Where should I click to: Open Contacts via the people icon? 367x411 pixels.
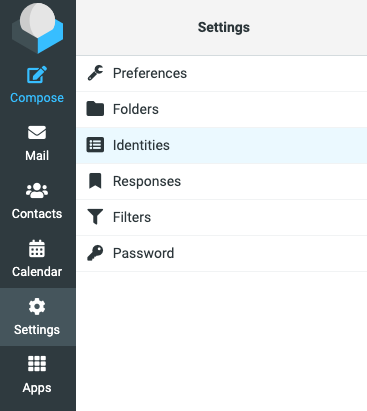37,190
